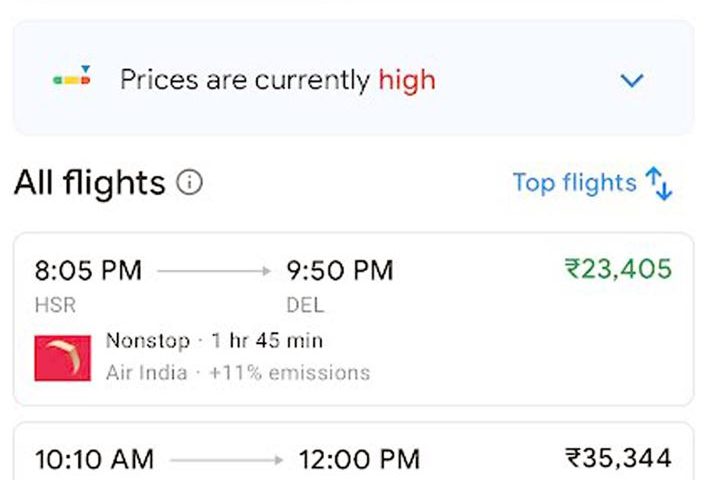Click the "+11% emissions" label
This screenshot has width=710, height=480.
[x=290, y=373]
